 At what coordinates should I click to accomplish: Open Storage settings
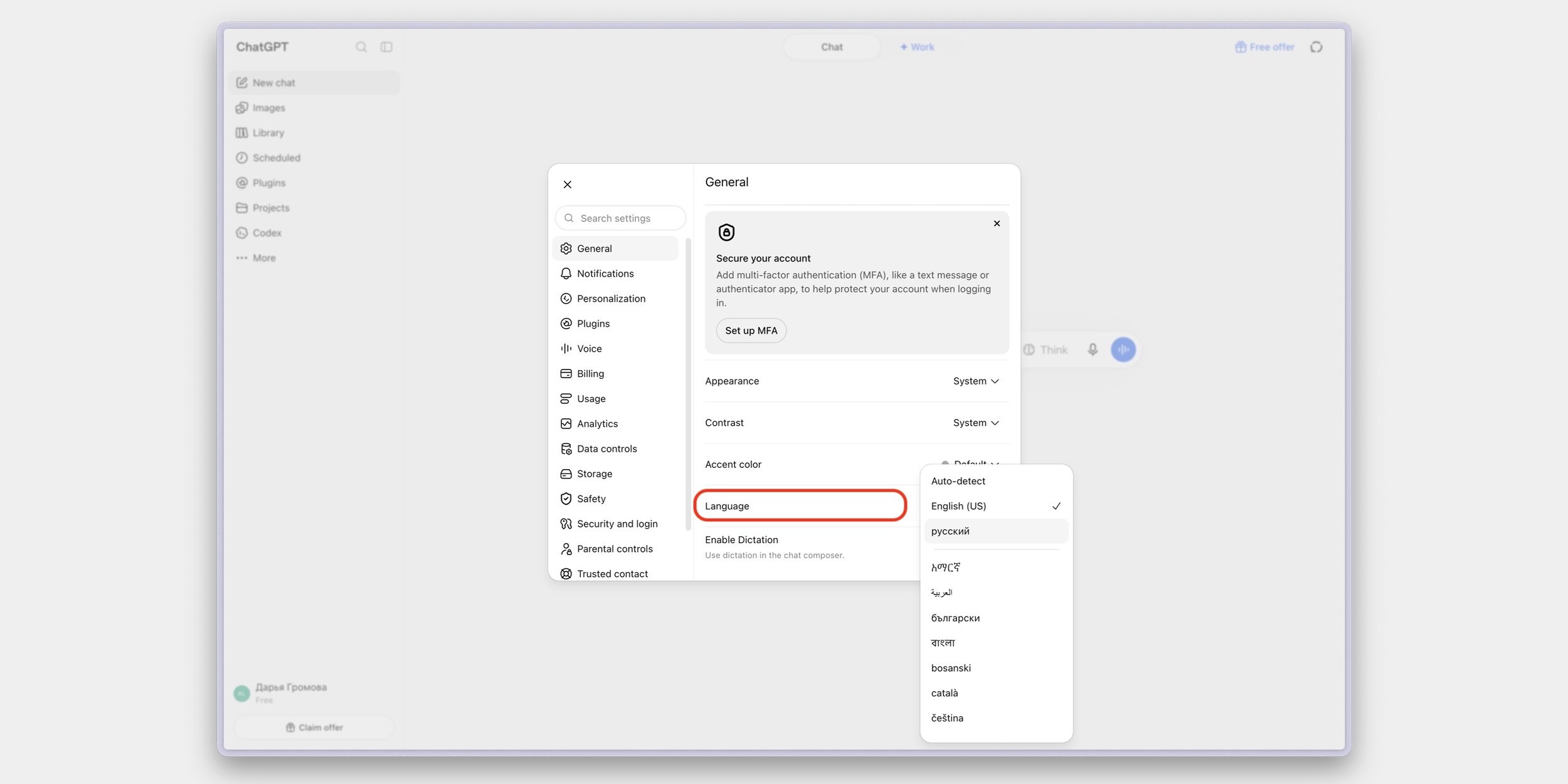(x=616, y=474)
